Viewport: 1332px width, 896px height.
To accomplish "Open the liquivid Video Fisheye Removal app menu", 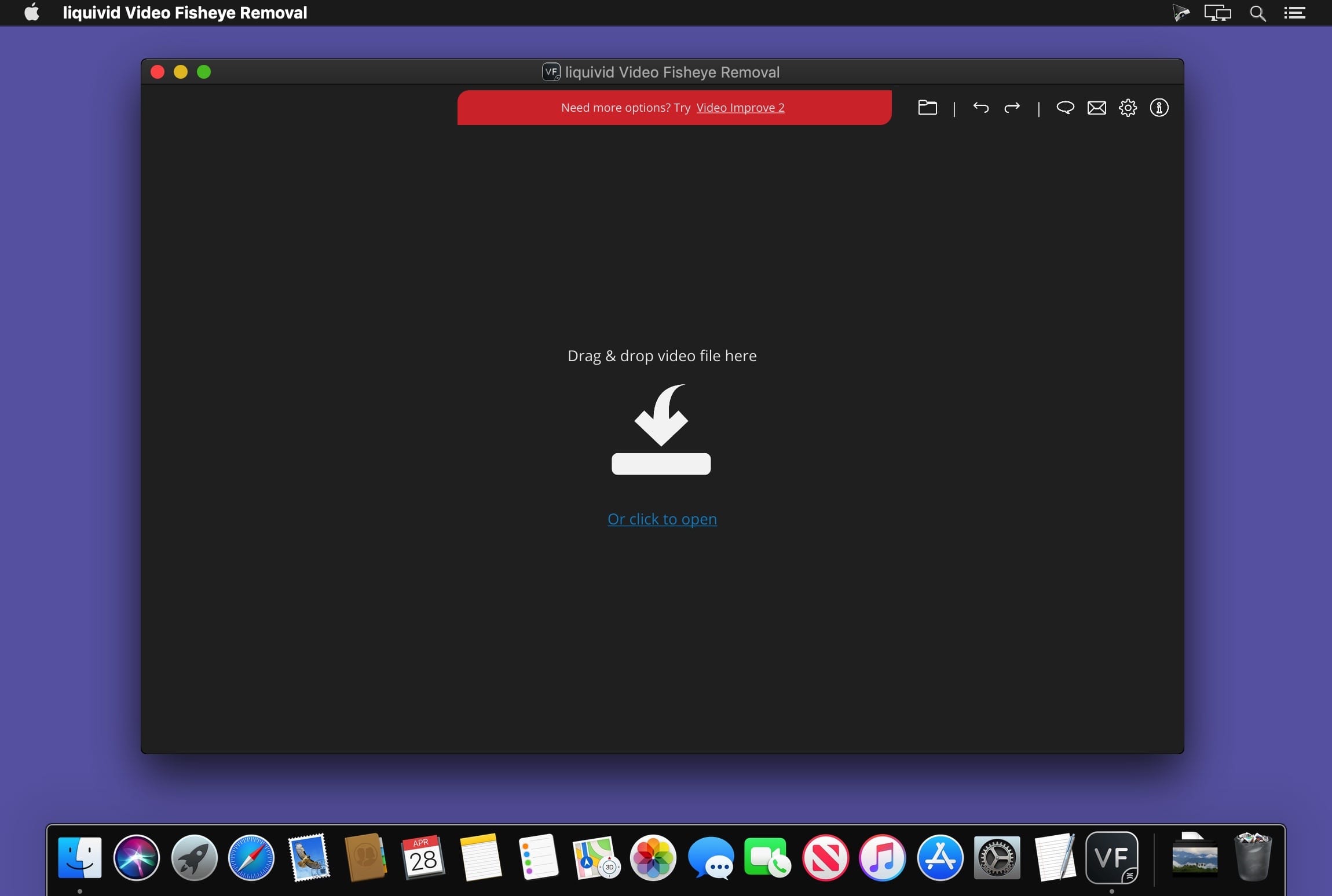I will point(185,13).
